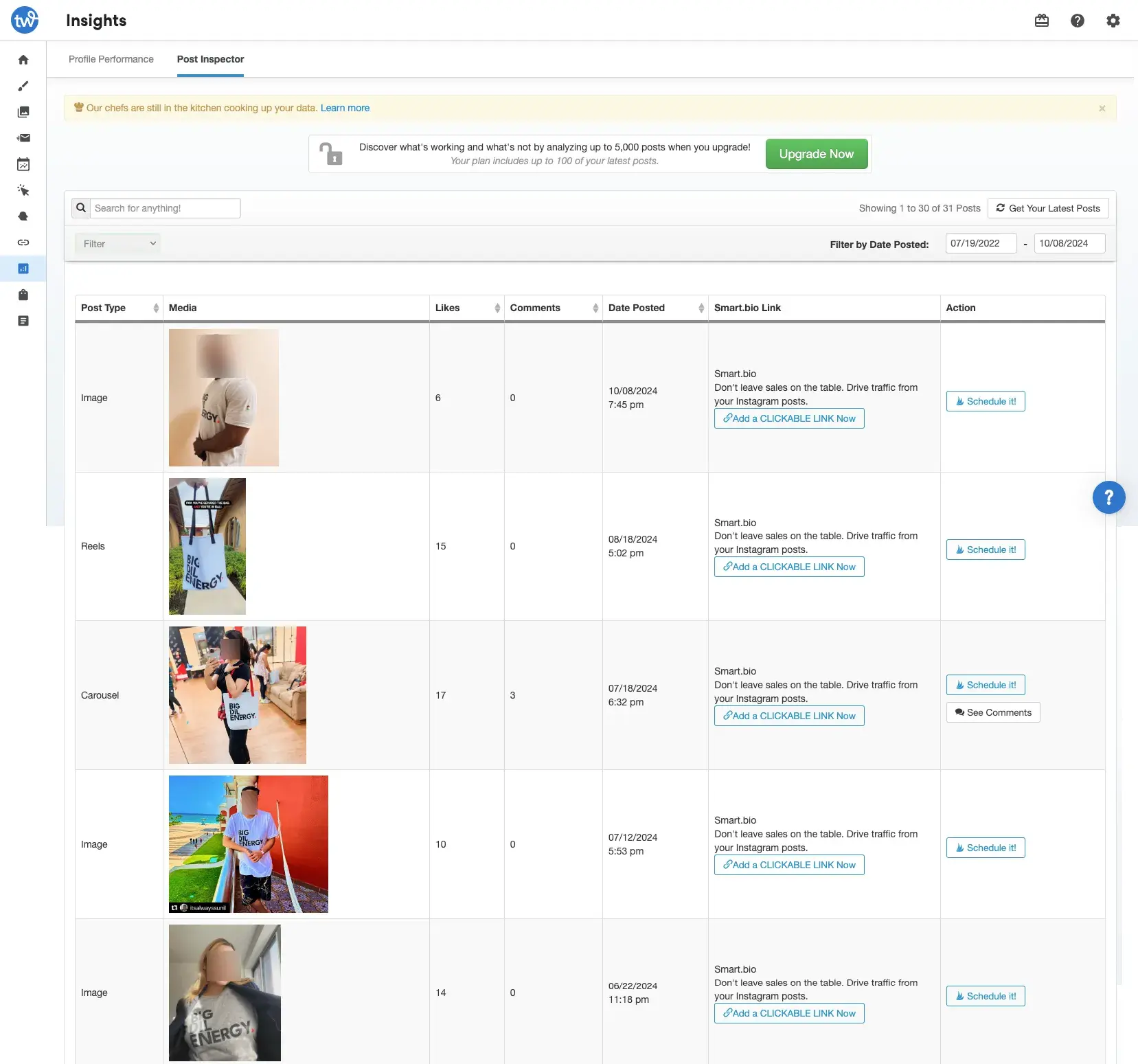1138x1064 pixels.
Task: Click the Insights page title
Action: [96, 21]
